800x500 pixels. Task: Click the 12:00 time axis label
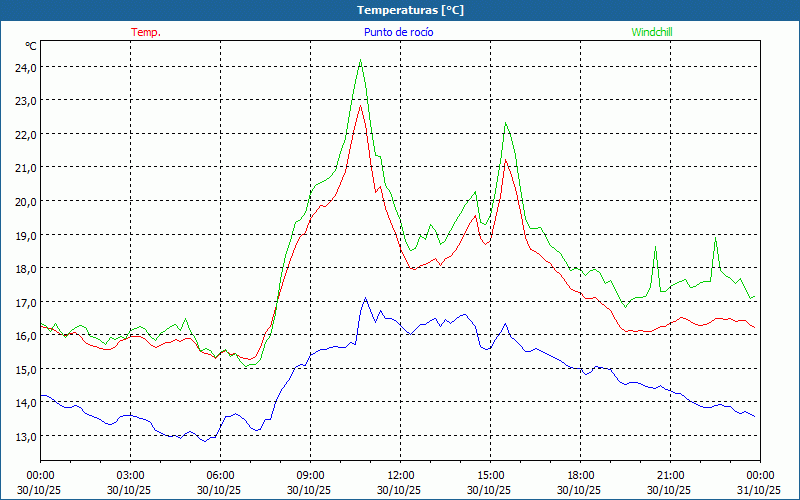(400, 475)
